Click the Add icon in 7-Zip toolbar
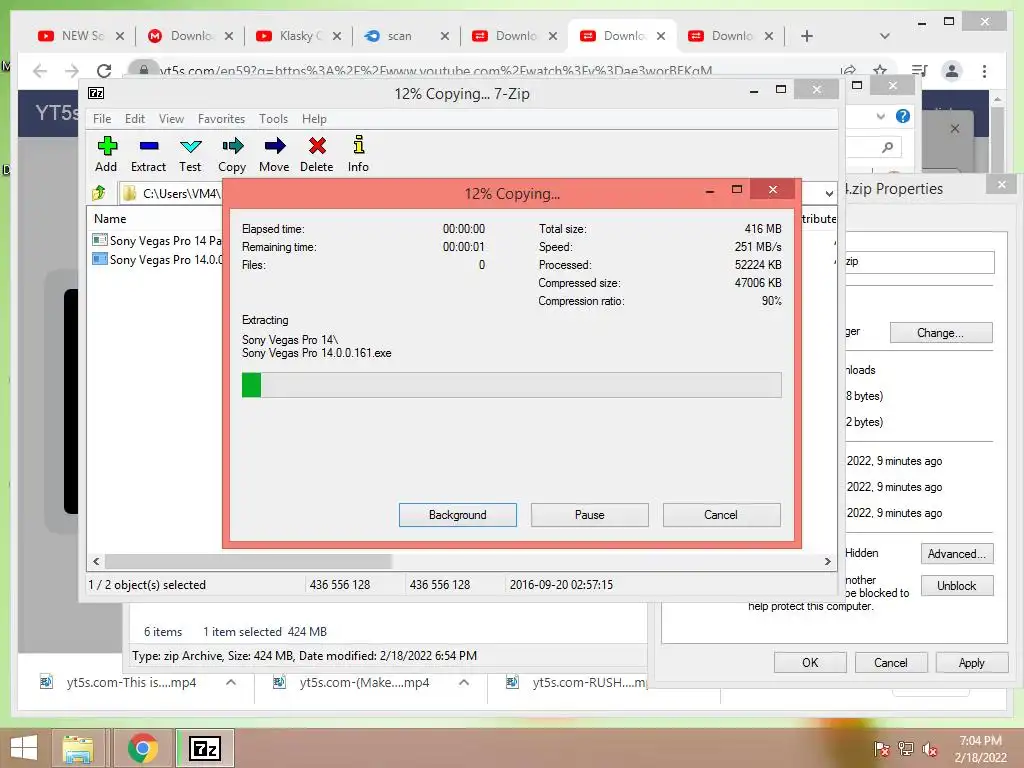The height and width of the screenshot is (768, 1024). pyautogui.click(x=106, y=154)
